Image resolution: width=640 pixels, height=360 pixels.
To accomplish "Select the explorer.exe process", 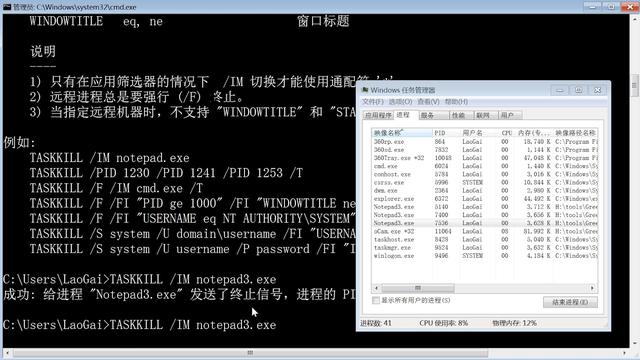I will click(x=485, y=199).
